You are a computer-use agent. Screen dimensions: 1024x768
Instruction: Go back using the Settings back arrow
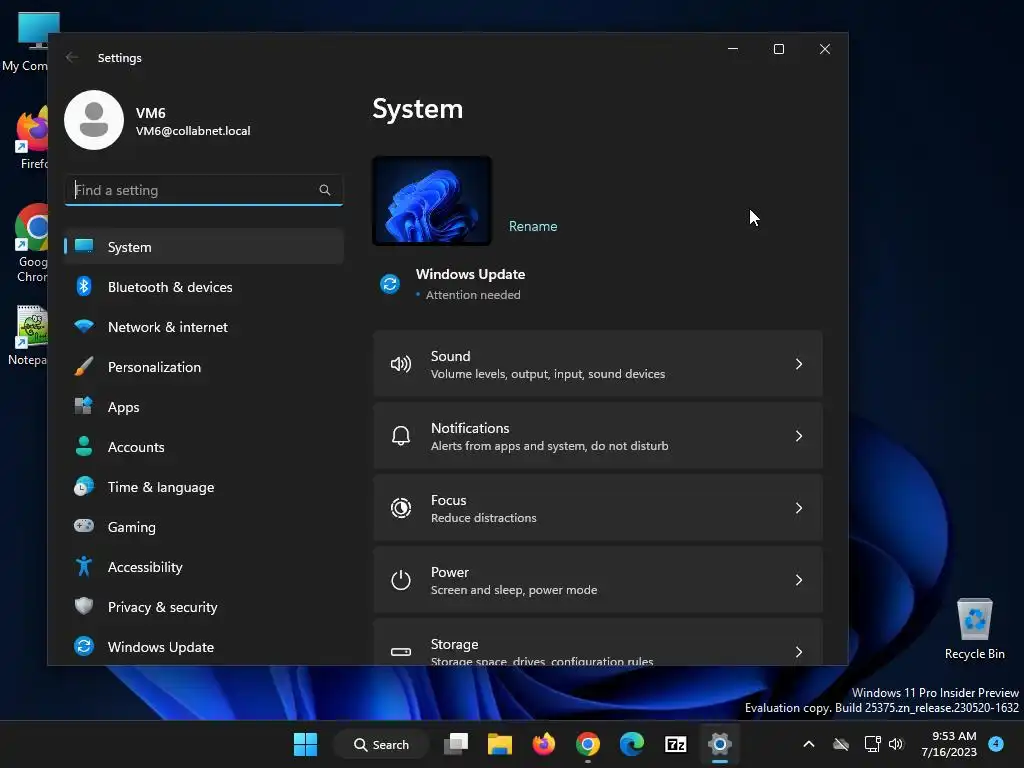click(x=72, y=57)
